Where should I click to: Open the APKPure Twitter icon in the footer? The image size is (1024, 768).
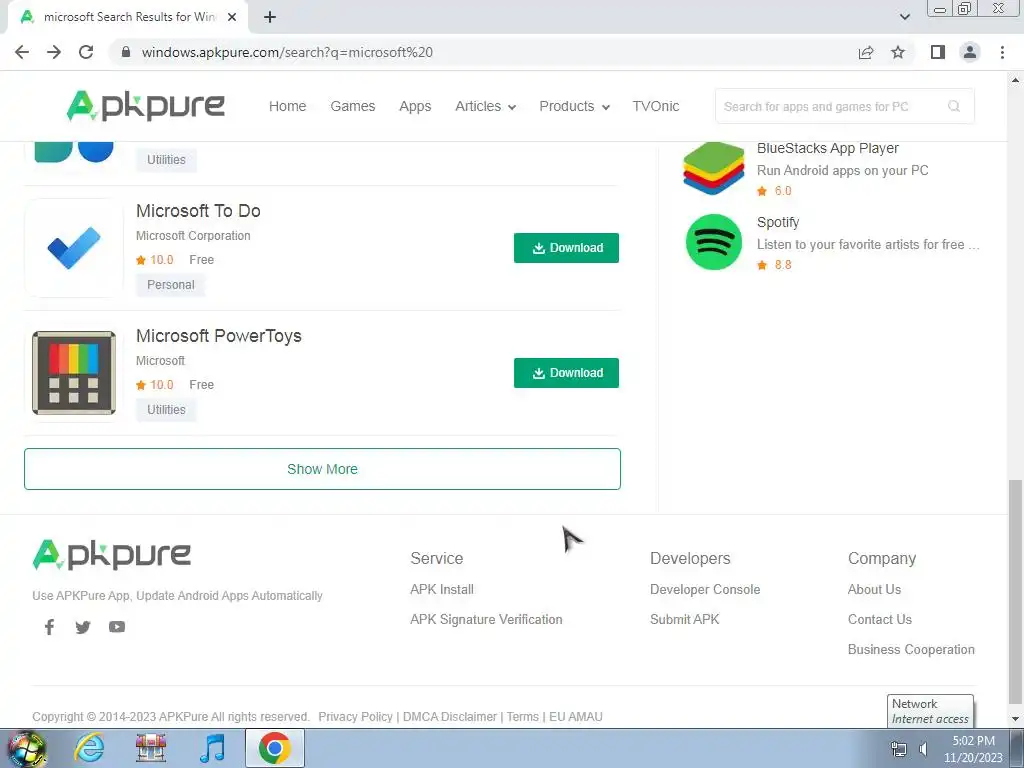point(83,627)
